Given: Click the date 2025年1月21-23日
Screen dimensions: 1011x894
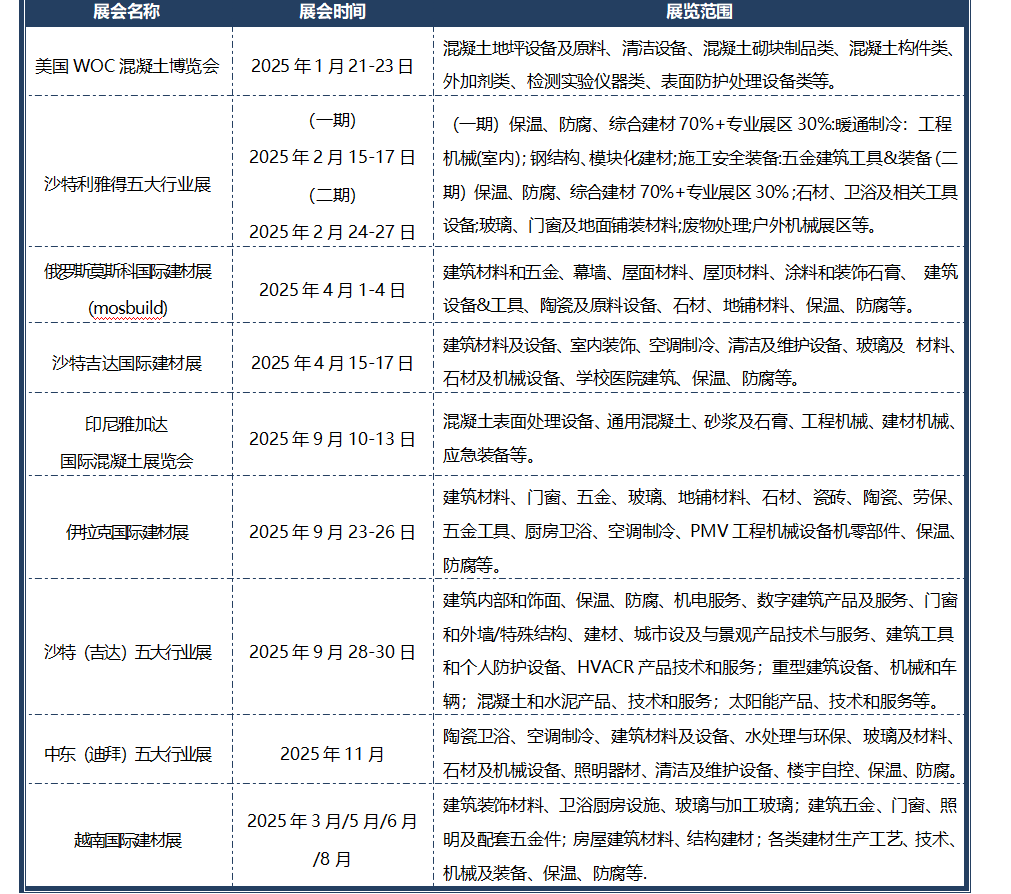Looking at the screenshot, I should tap(332, 67).
